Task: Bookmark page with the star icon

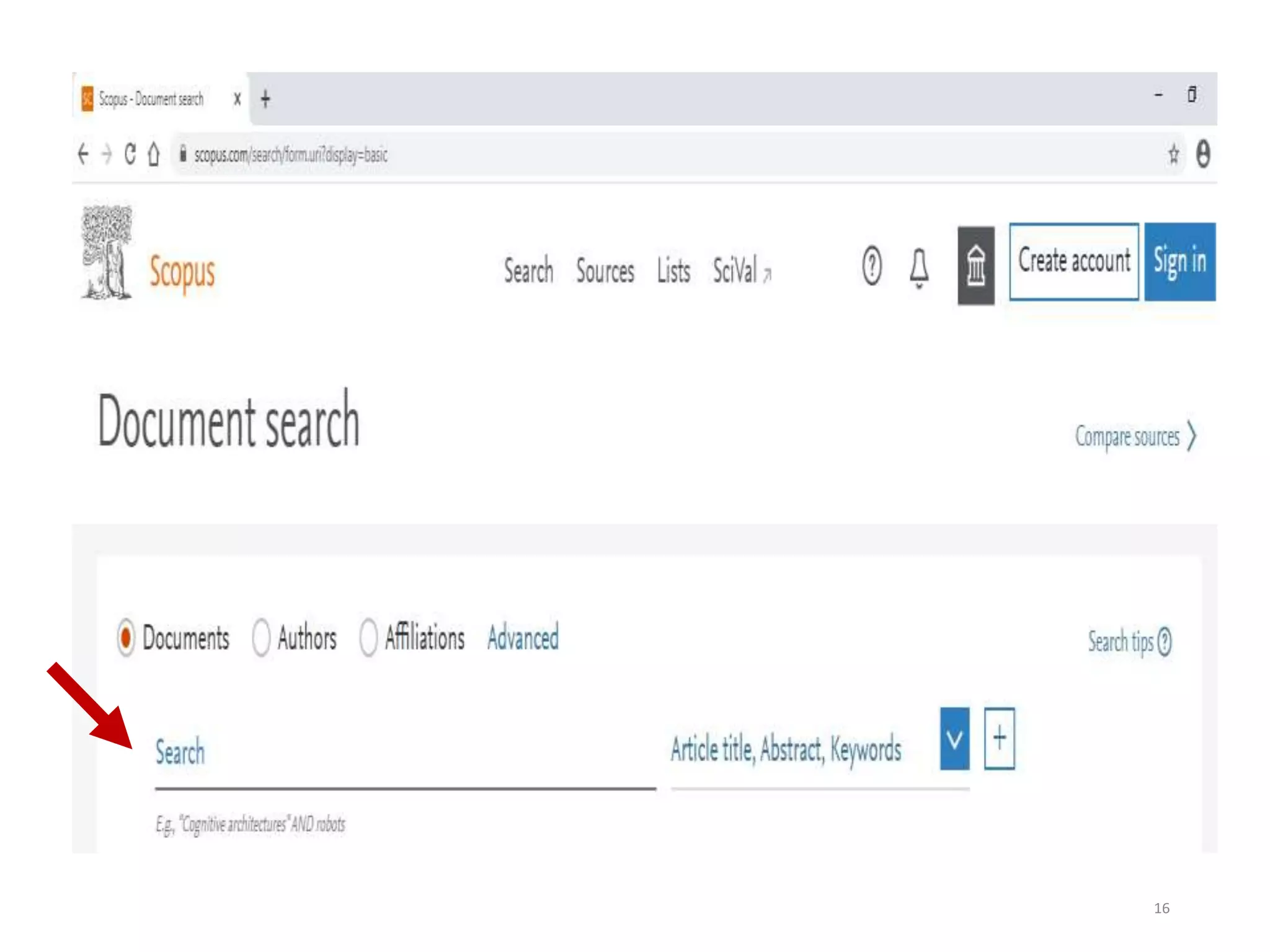Action: tap(1173, 154)
